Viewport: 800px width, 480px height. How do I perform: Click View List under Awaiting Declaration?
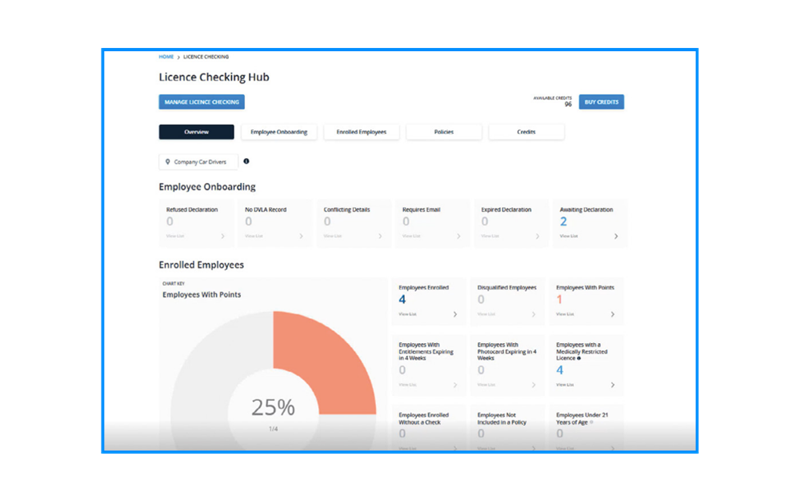[568, 236]
